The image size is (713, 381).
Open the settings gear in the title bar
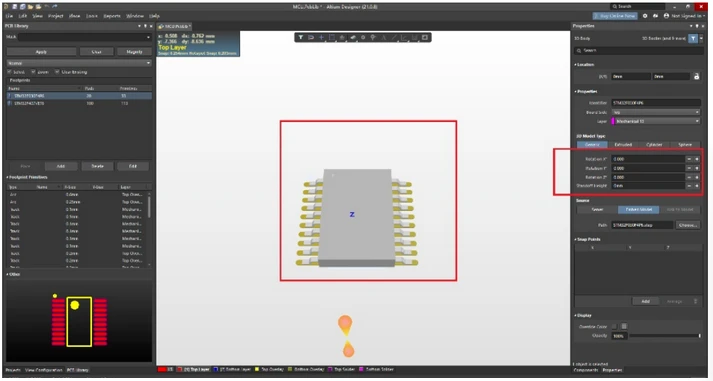click(645, 16)
